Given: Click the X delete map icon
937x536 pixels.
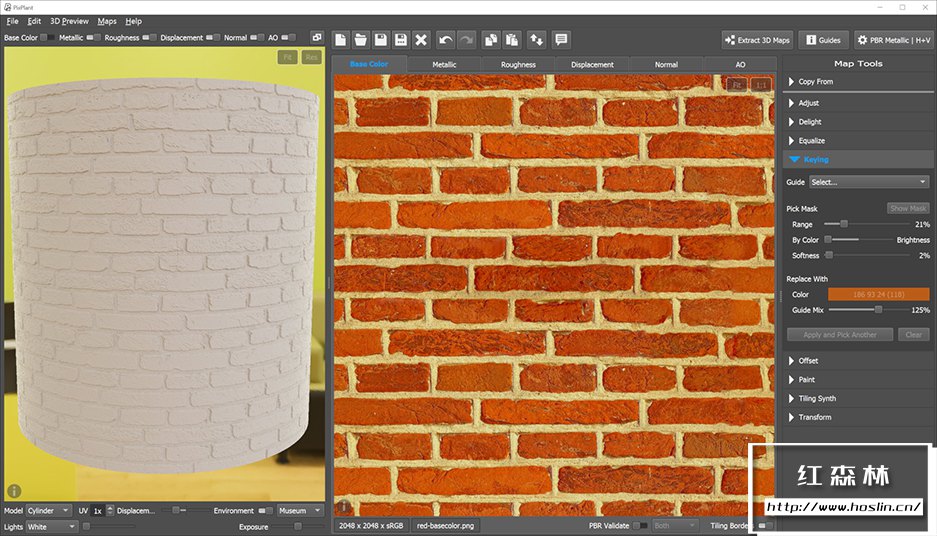Looking at the screenshot, I should coord(421,40).
